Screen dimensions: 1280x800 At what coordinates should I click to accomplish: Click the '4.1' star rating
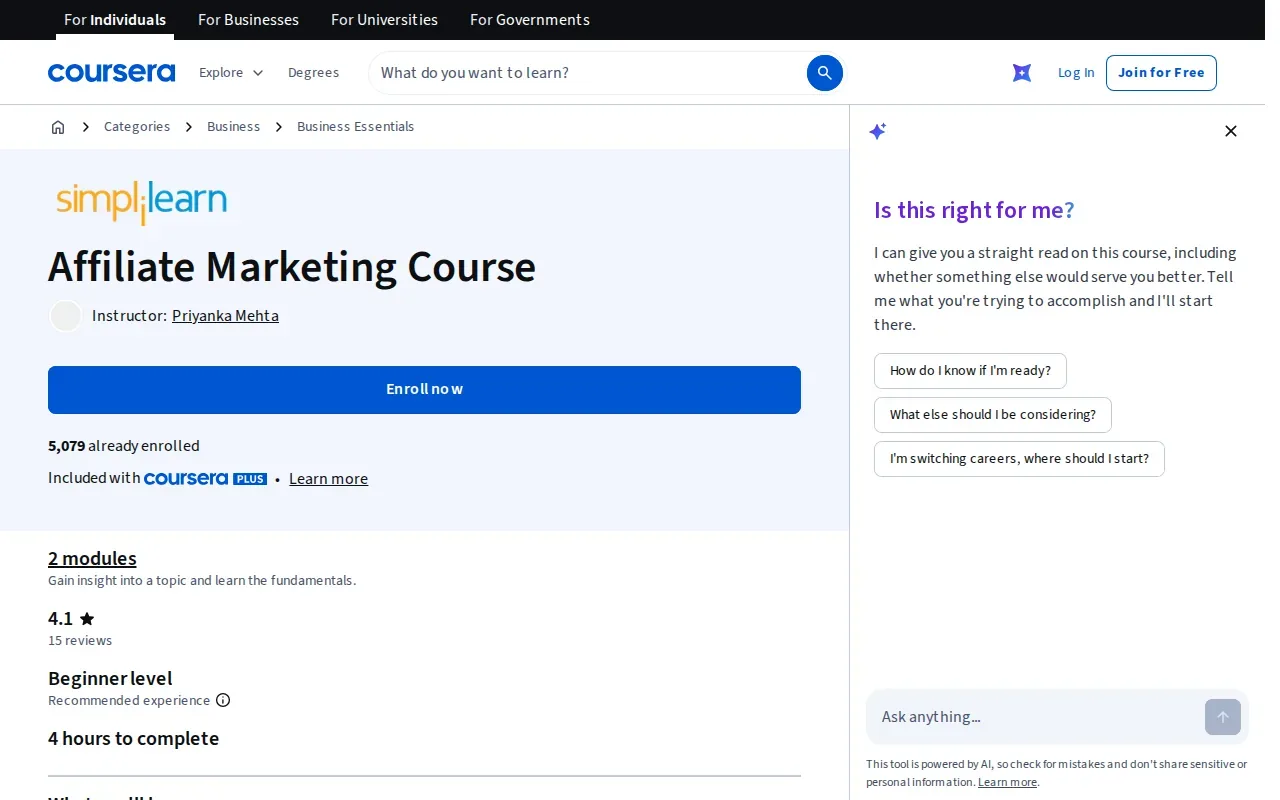coord(71,619)
